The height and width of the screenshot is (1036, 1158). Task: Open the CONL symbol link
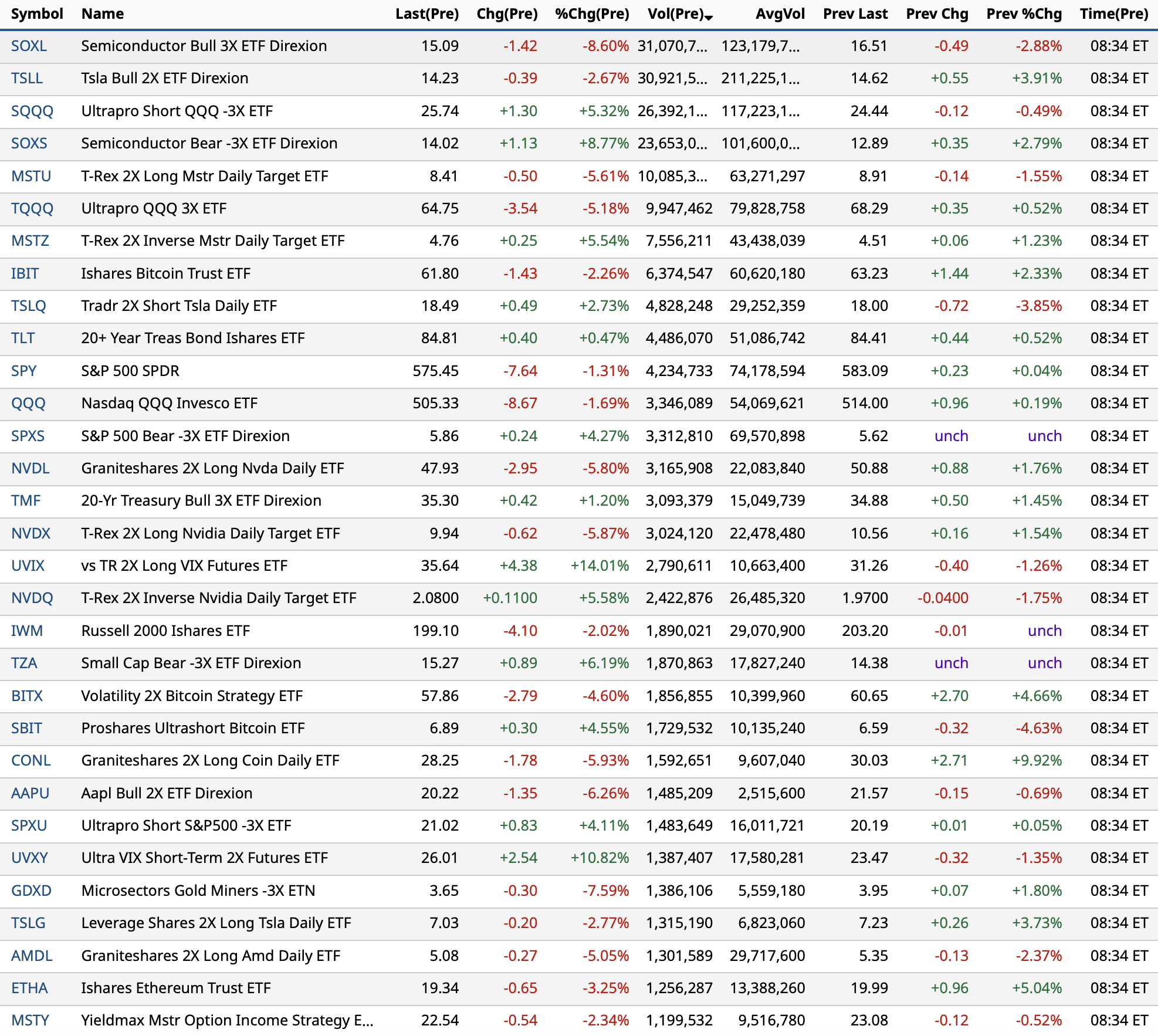31,760
